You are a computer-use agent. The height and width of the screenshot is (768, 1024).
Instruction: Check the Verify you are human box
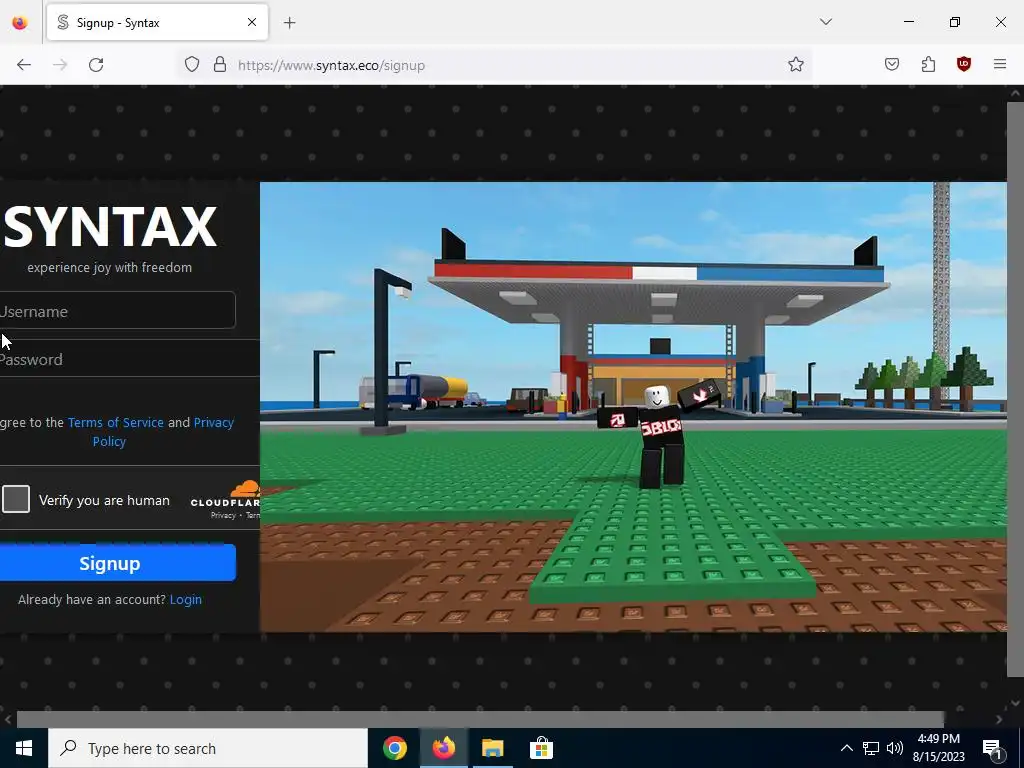pyautogui.click(x=16, y=500)
